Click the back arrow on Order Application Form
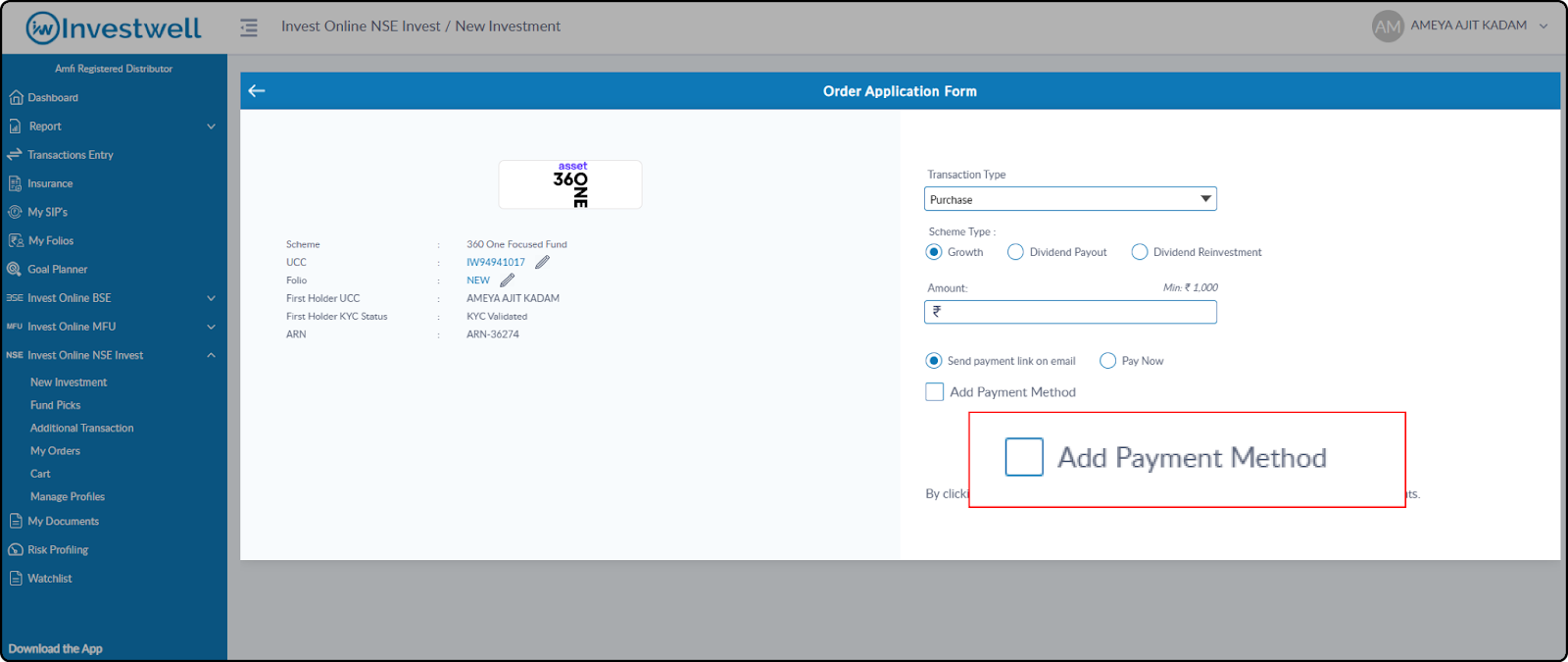 click(x=257, y=90)
